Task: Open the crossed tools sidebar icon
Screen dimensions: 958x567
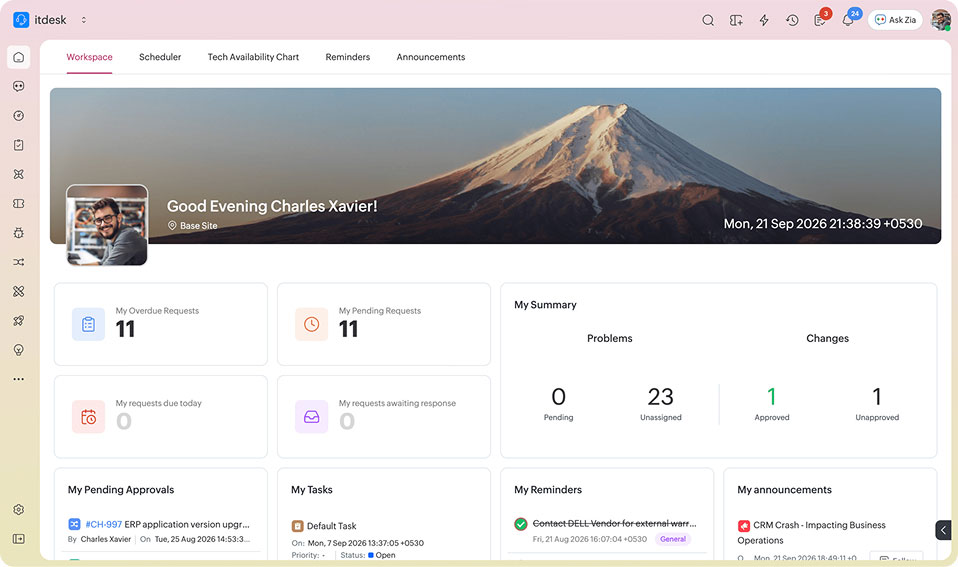Action: pos(19,291)
